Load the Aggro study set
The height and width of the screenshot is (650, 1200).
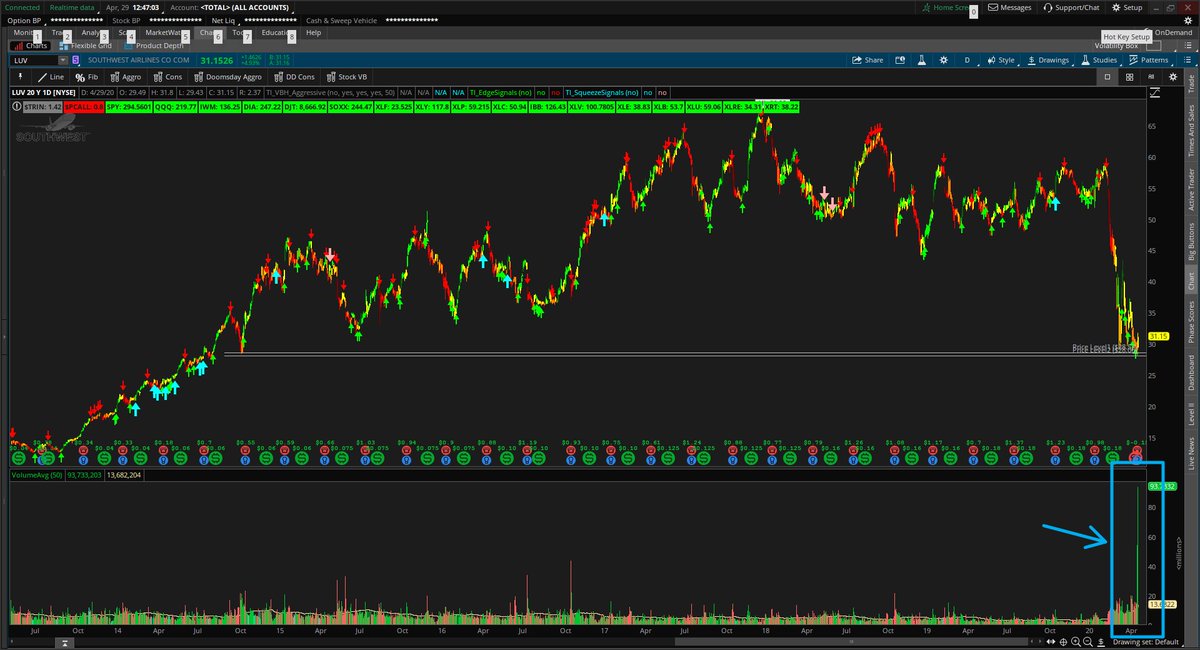pyautogui.click(x=125, y=77)
